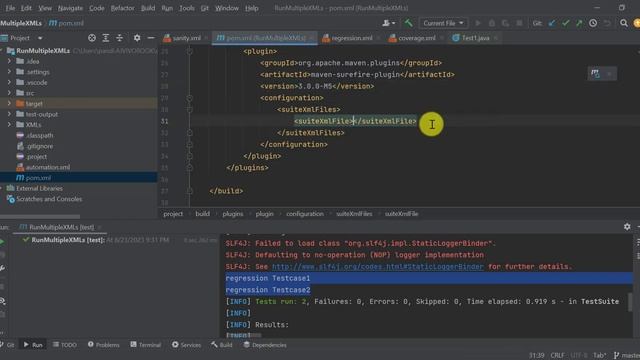The height and width of the screenshot is (360, 640).
Task: Hide the Project panel via minus icon
Action: [151, 38]
